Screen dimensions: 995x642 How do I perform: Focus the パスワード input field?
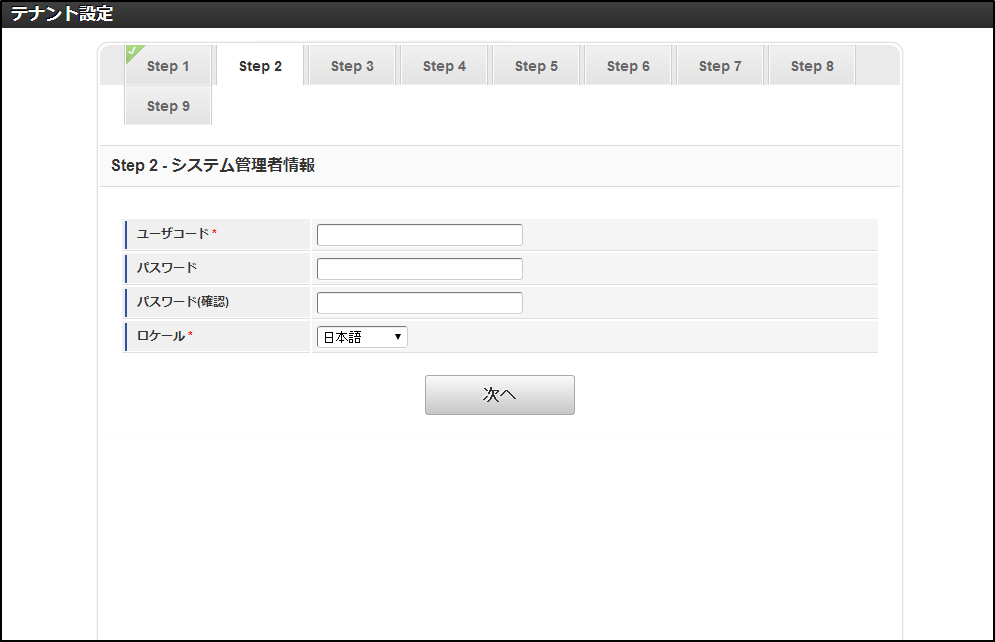pos(419,269)
